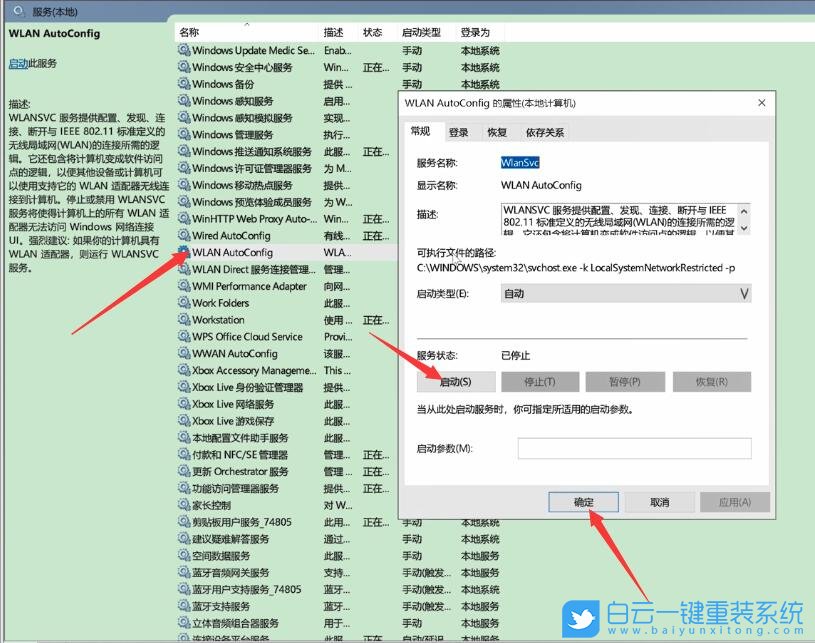The height and width of the screenshot is (643, 815).
Task: Click the WPS Office Cloud Service icon
Action: pyautogui.click(x=185, y=337)
